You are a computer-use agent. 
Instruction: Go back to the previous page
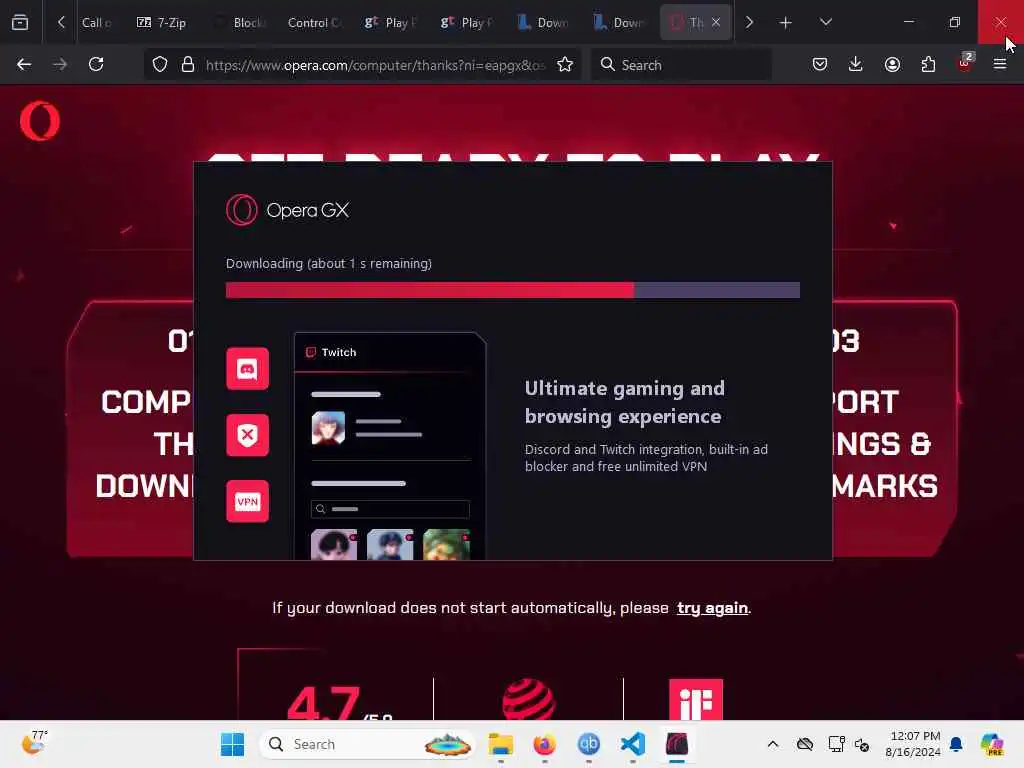(x=24, y=64)
